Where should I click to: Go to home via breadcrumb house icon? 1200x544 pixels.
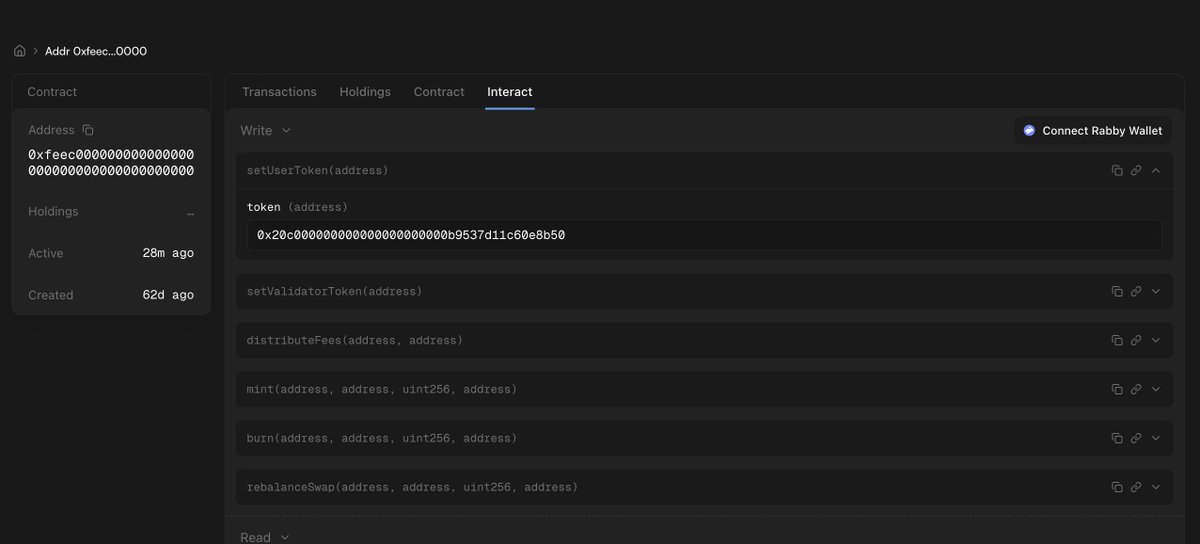click(19, 51)
